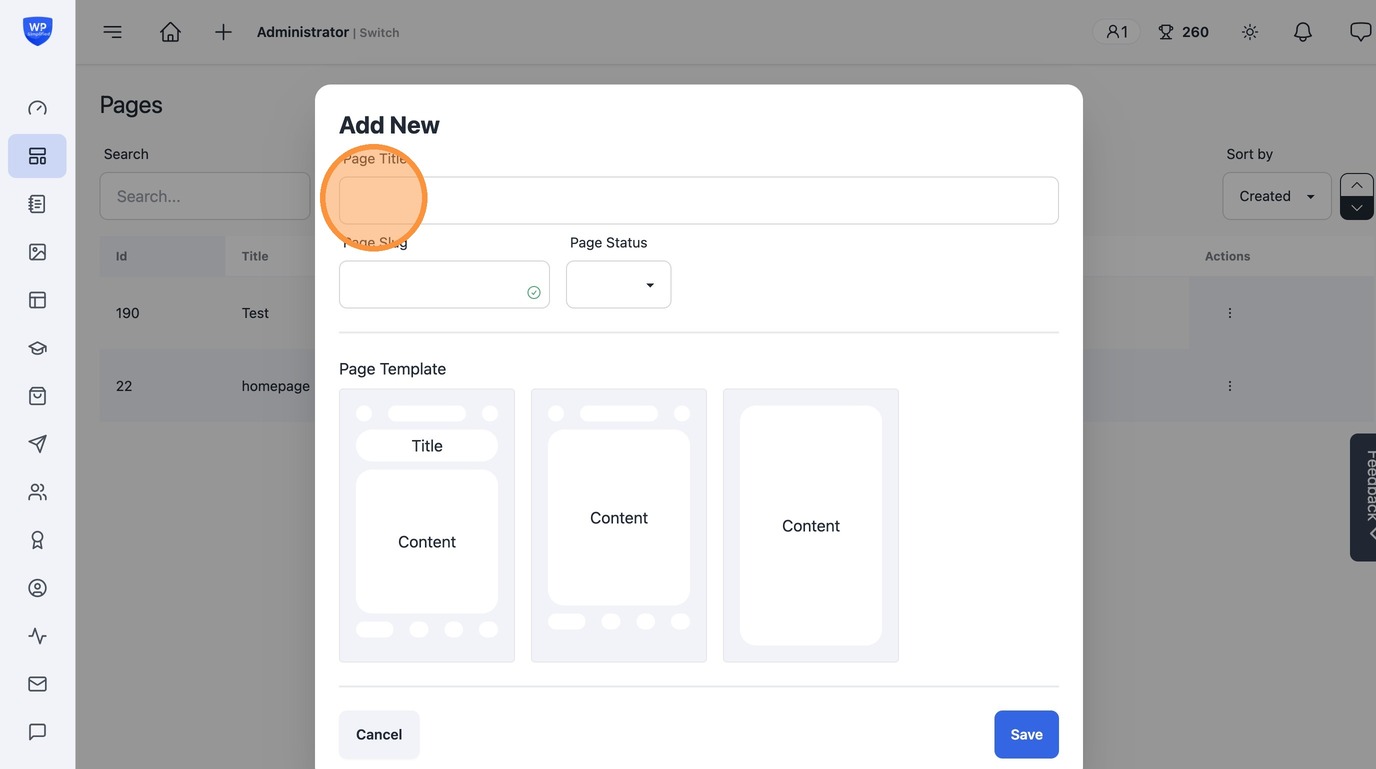Viewport: 1376px width, 769px height.
Task: Click sort ascending up chevron
Action: [1357, 185]
